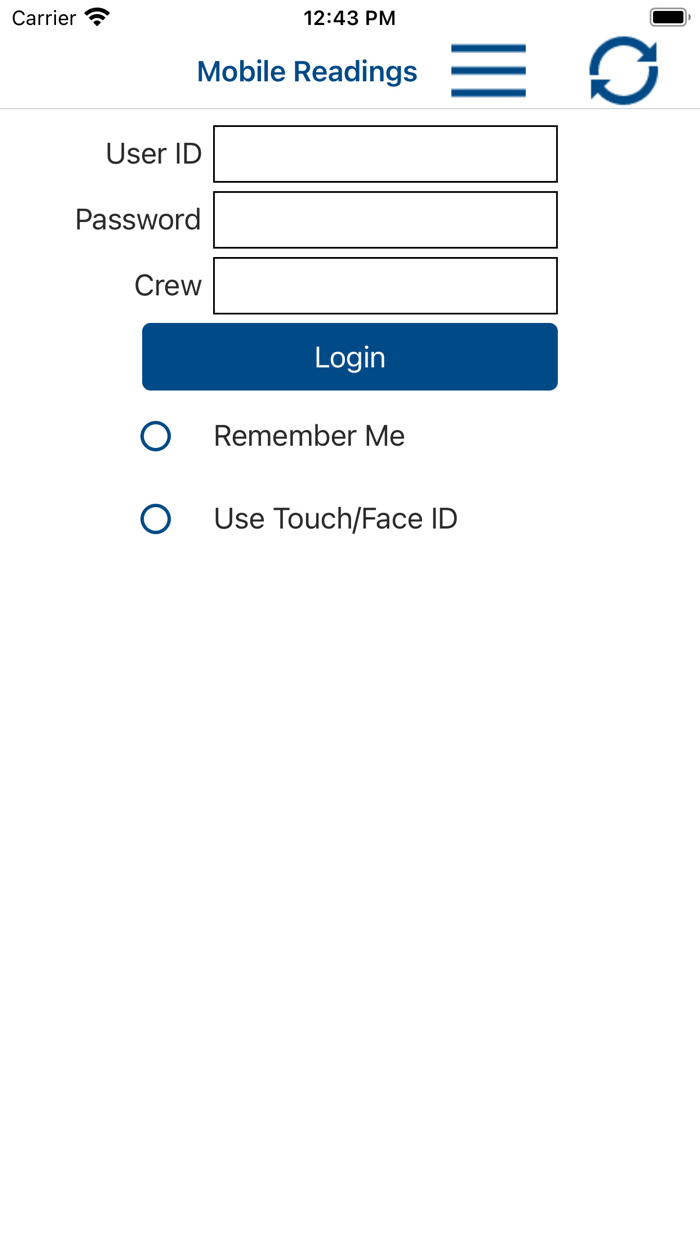Image resolution: width=700 pixels, height=1244 pixels.
Task: Tap the sync refresh icon
Action: [x=622, y=70]
